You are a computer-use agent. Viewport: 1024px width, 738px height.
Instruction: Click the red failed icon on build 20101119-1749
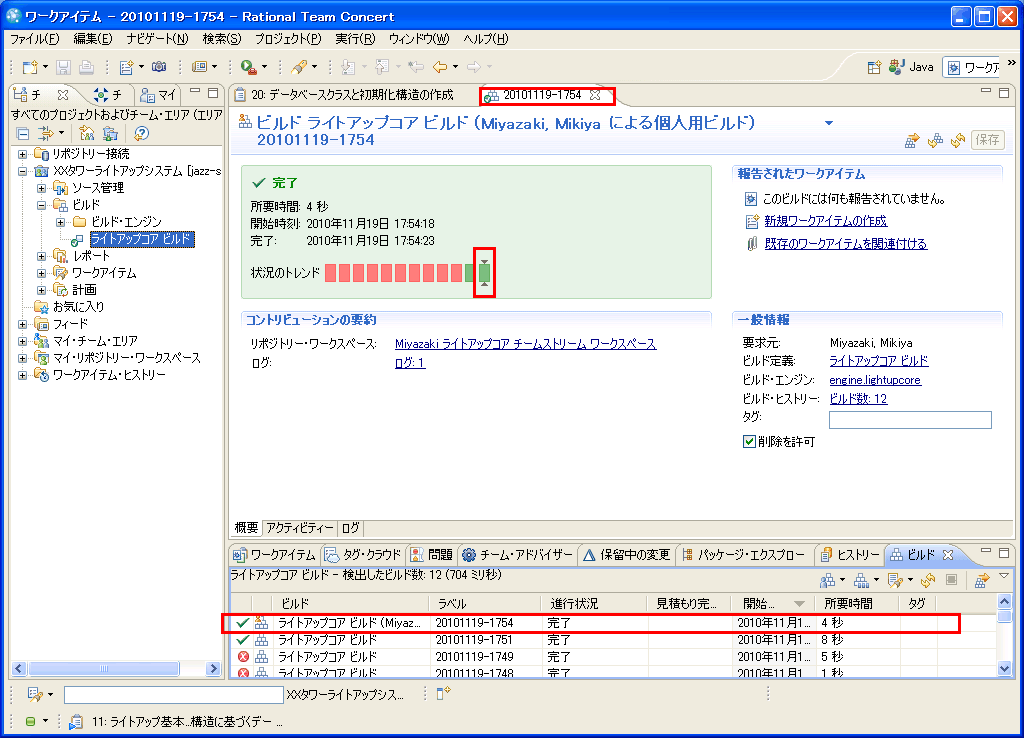[x=244, y=657]
